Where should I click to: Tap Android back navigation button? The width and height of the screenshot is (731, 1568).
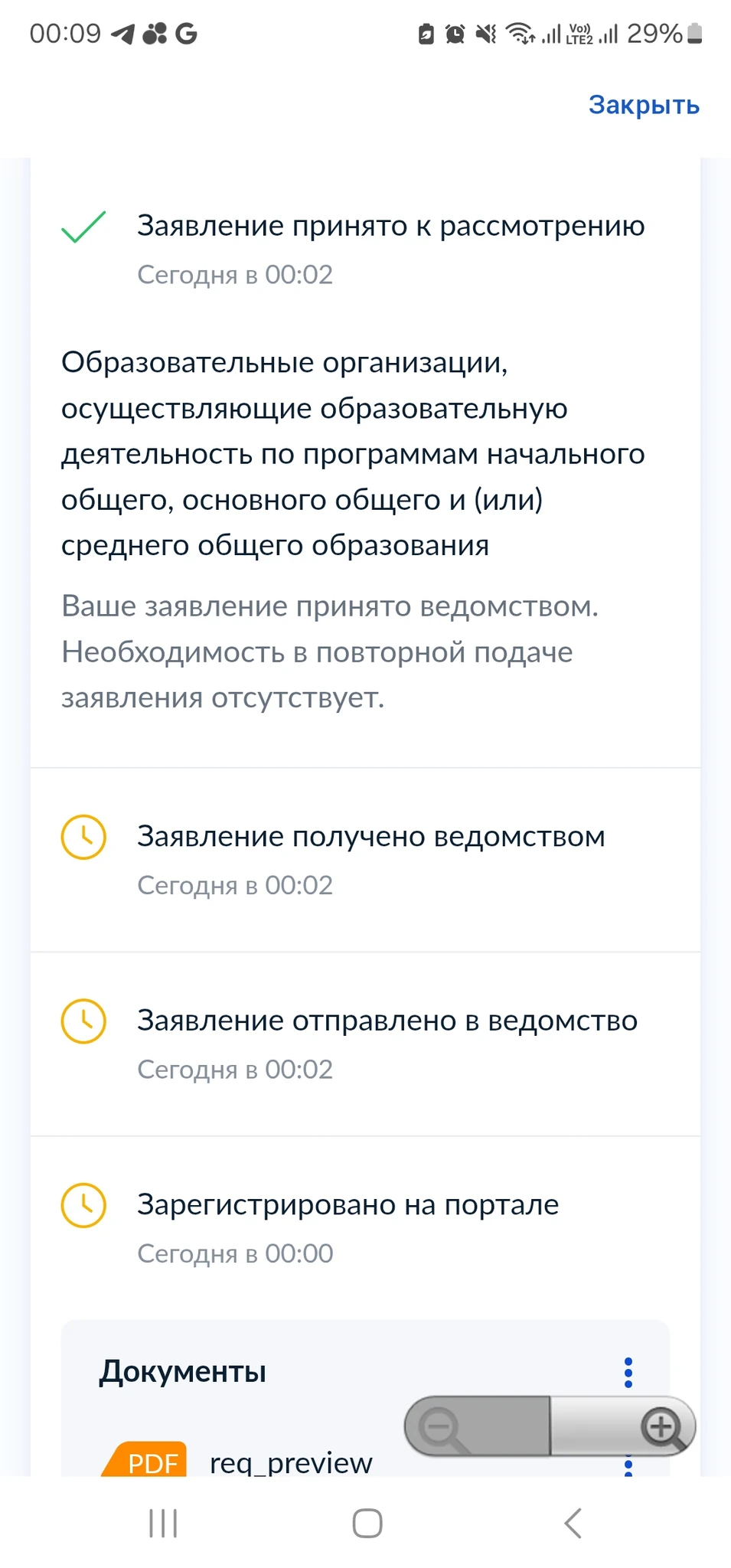[x=573, y=1523]
